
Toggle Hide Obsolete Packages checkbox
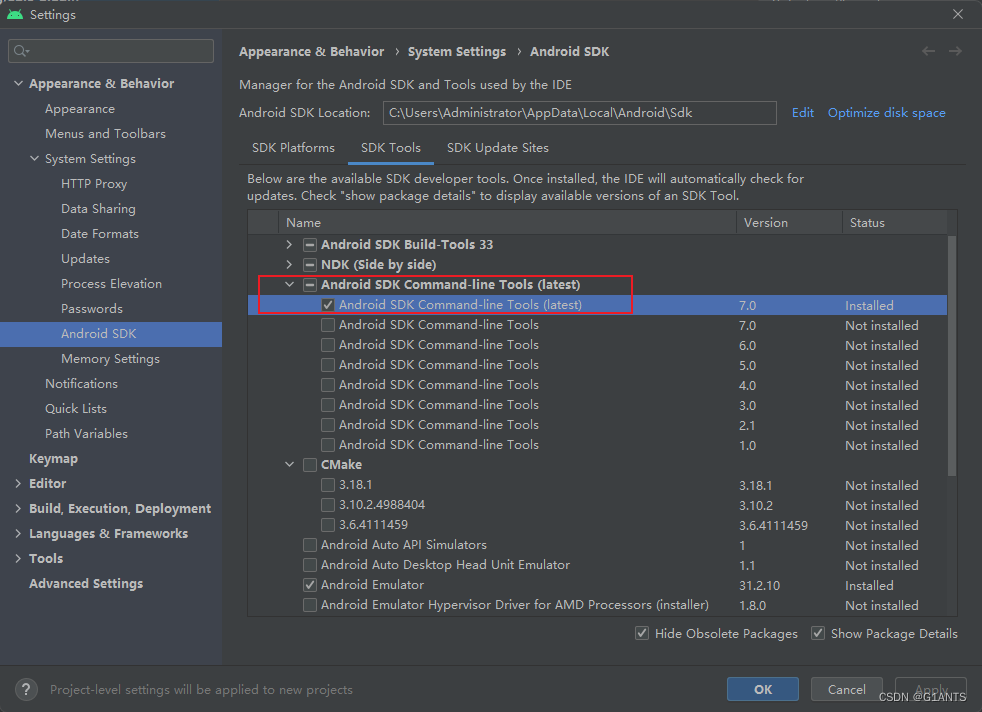coord(642,633)
